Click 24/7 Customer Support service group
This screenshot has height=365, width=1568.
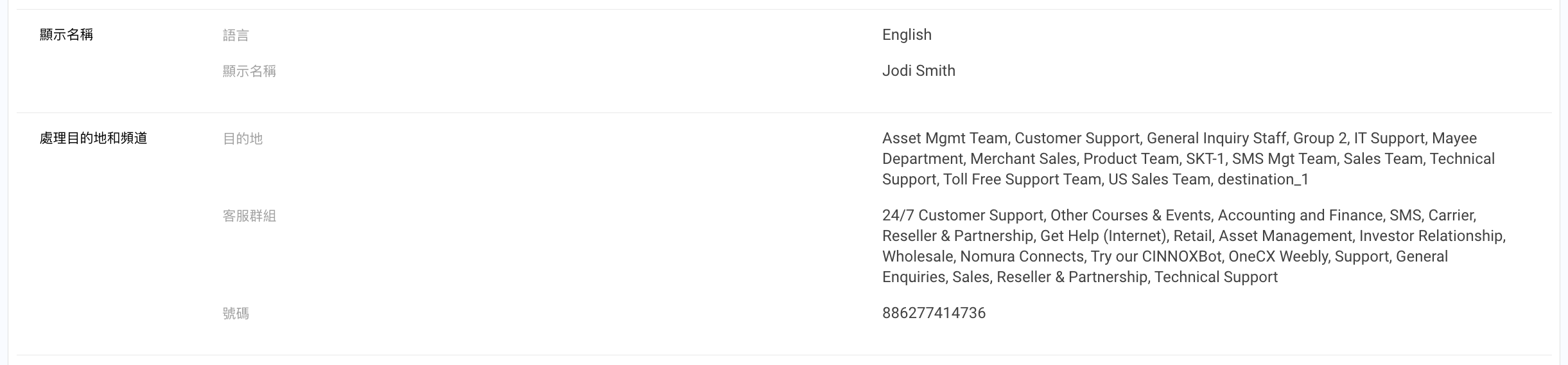[x=963, y=215]
